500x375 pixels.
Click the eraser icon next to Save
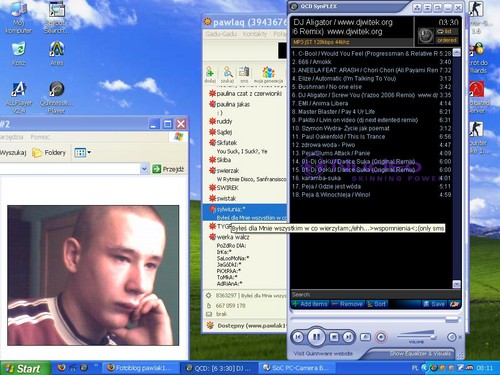pos(454,304)
